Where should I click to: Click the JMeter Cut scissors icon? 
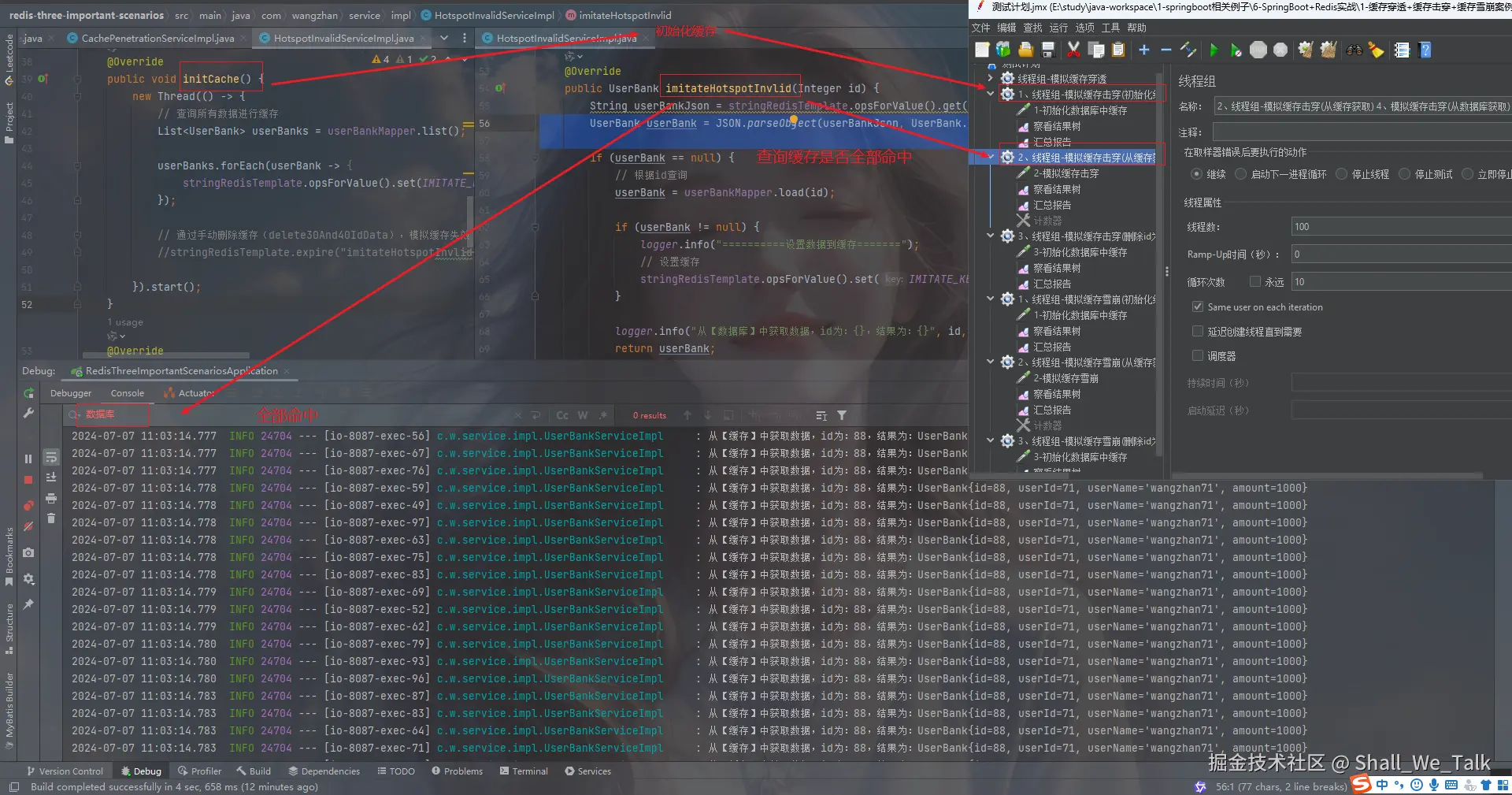(1073, 50)
